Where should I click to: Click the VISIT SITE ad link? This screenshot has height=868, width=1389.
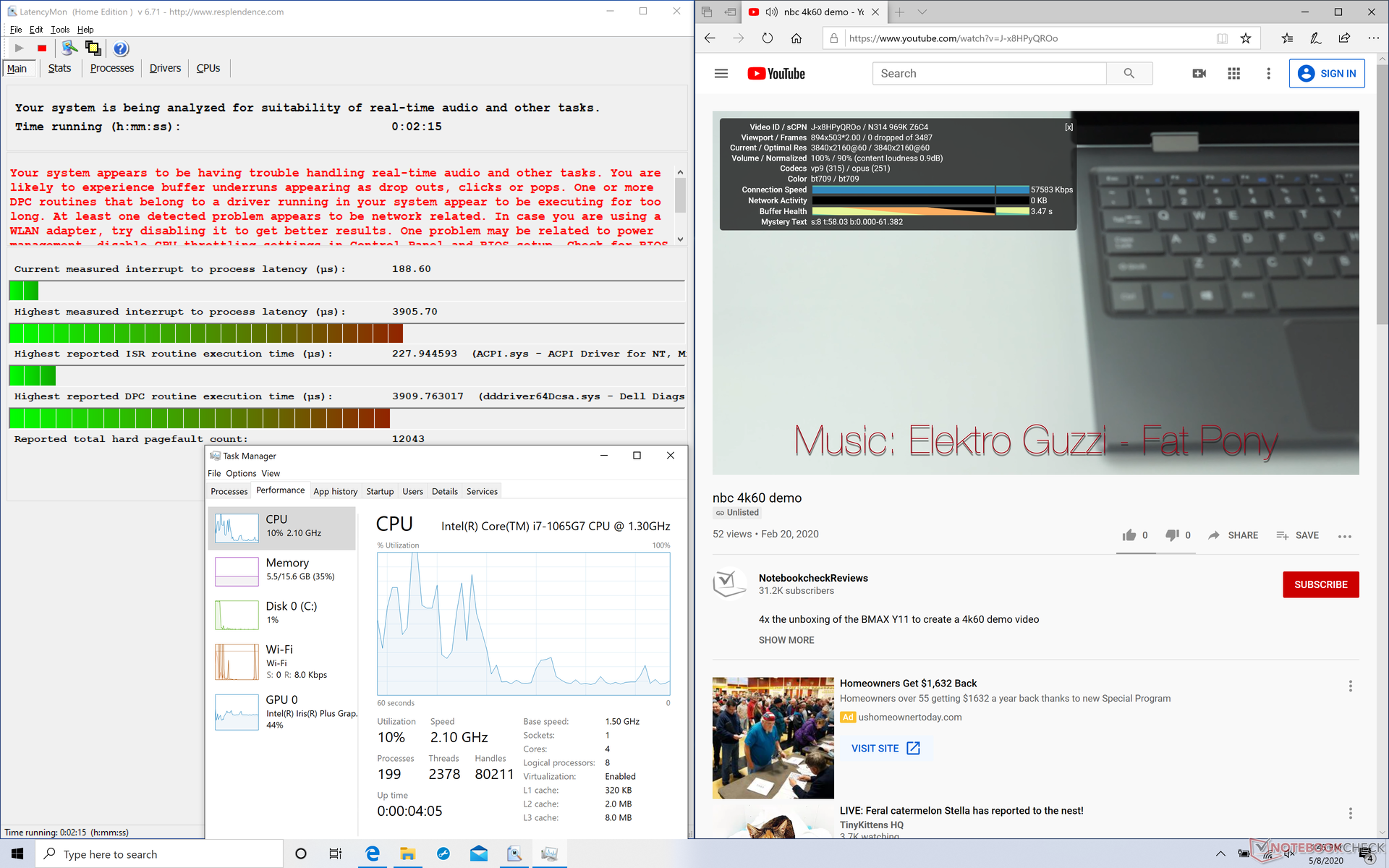click(885, 748)
